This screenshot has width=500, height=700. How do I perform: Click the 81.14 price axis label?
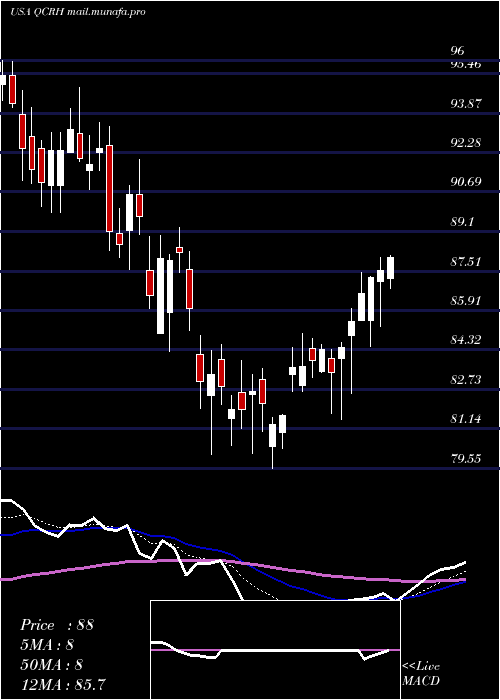click(x=466, y=419)
